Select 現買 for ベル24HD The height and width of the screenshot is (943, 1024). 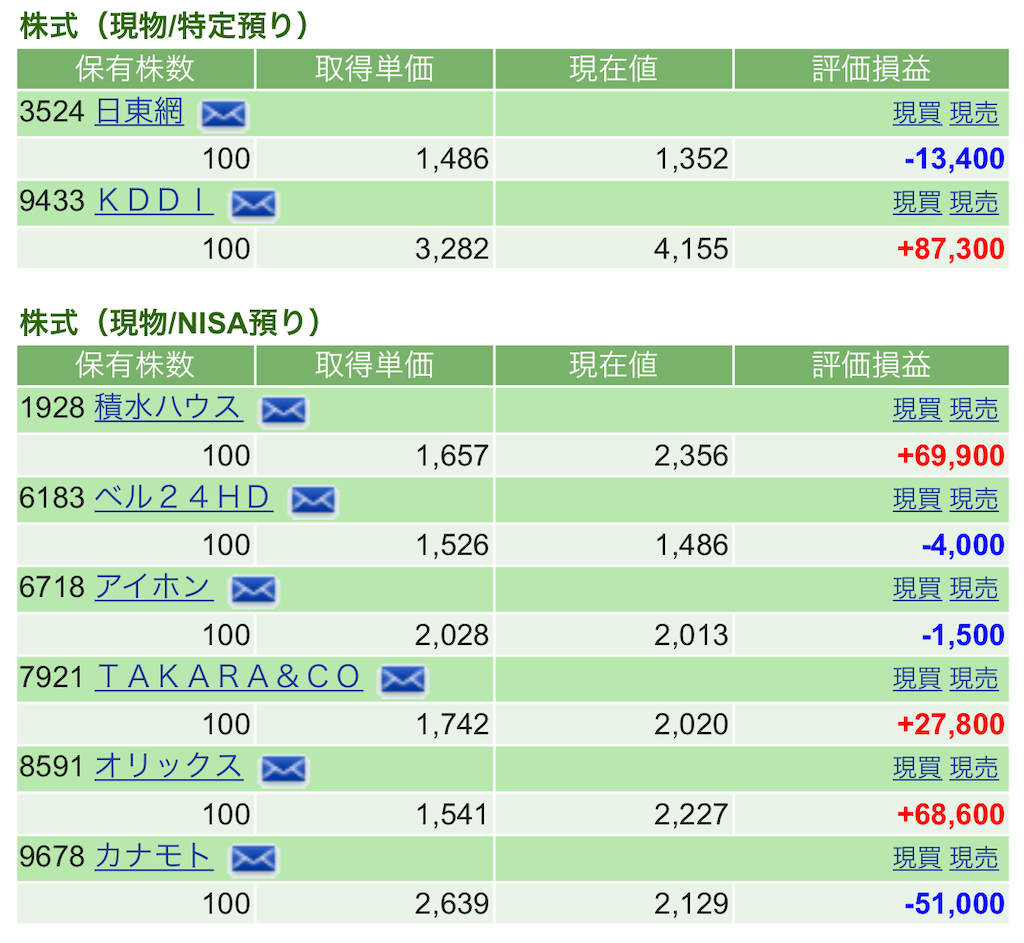(917, 500)
